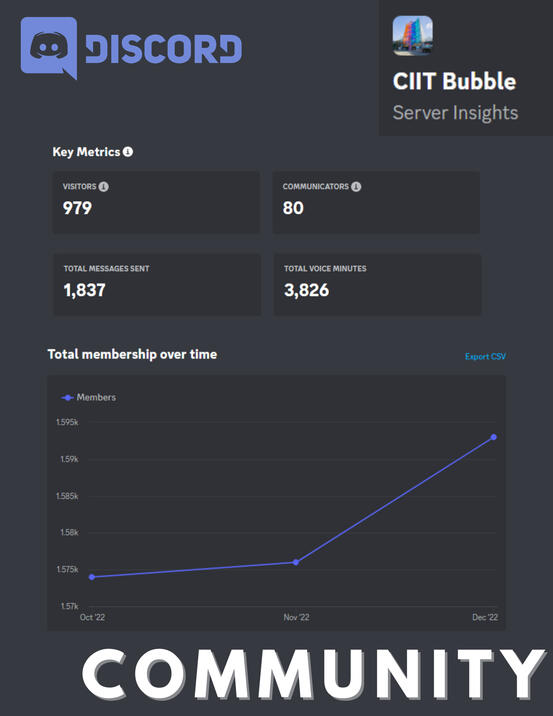Click the Nov '22 axis label
Viewport: 553px width, 716px height.
point(296,617)
